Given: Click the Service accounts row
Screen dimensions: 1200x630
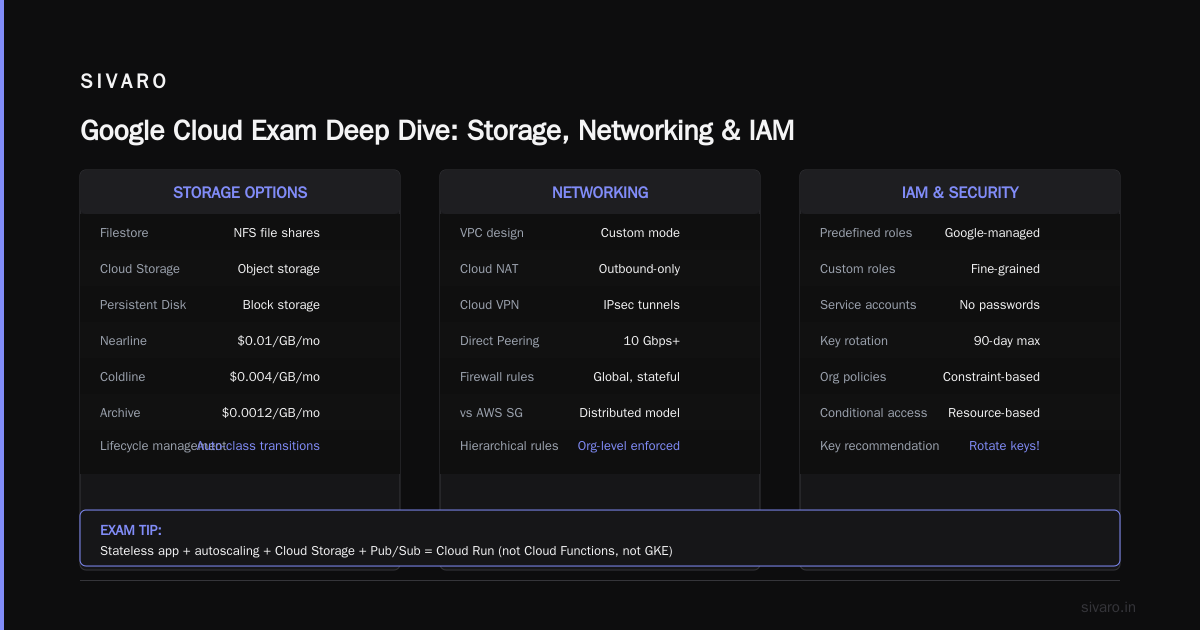Looking at the screenshot, I should click(x=960, y=305).
